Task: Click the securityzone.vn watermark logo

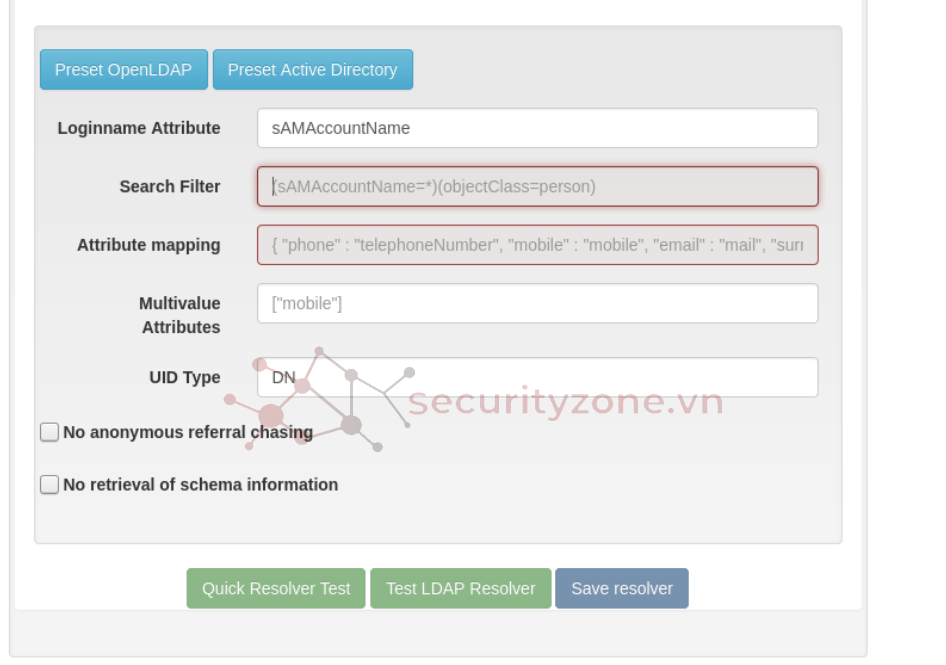Action: coord(565,402)
